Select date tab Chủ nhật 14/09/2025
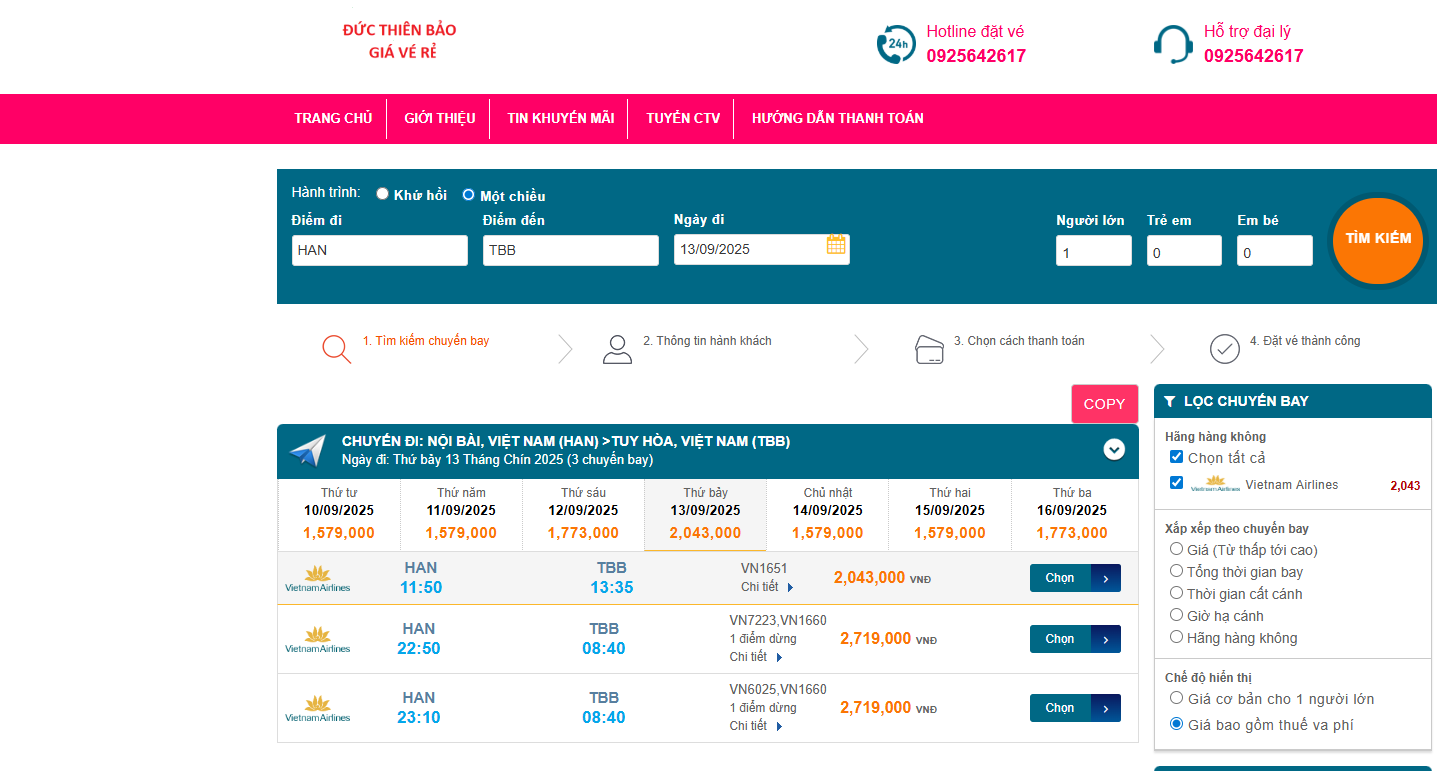Image resolution: width=1437 pixels, height=771 pixels. pyautogui.click(x=827, y=514)
